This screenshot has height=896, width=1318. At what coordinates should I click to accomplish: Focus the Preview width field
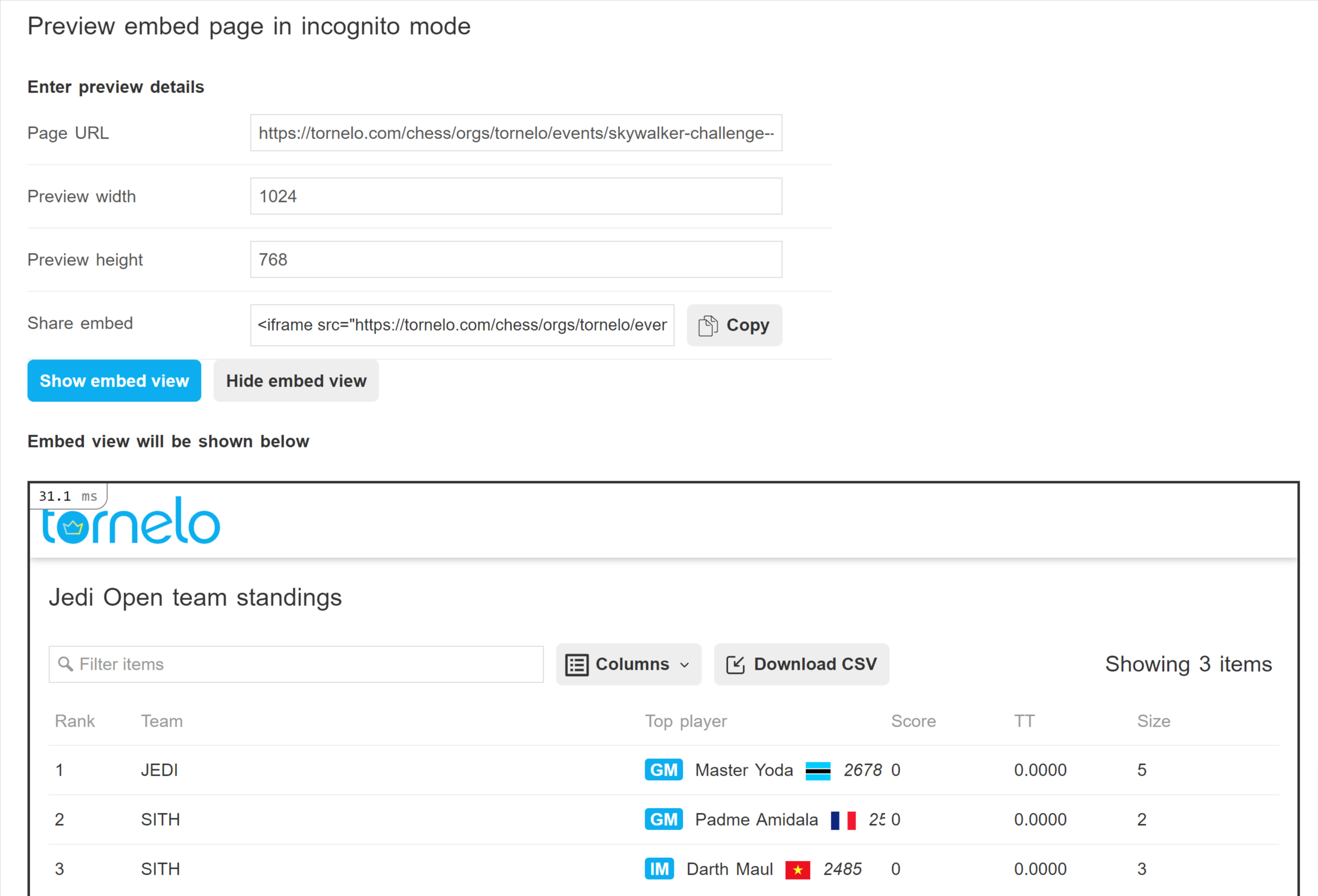[x=516, y=196]
